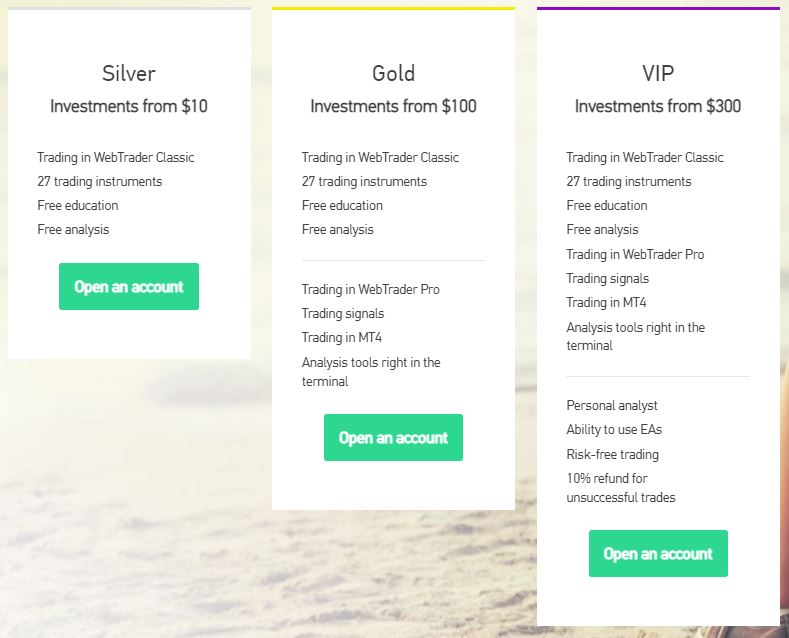Select the Silver plan heading
789x638 pixels.
129,73
